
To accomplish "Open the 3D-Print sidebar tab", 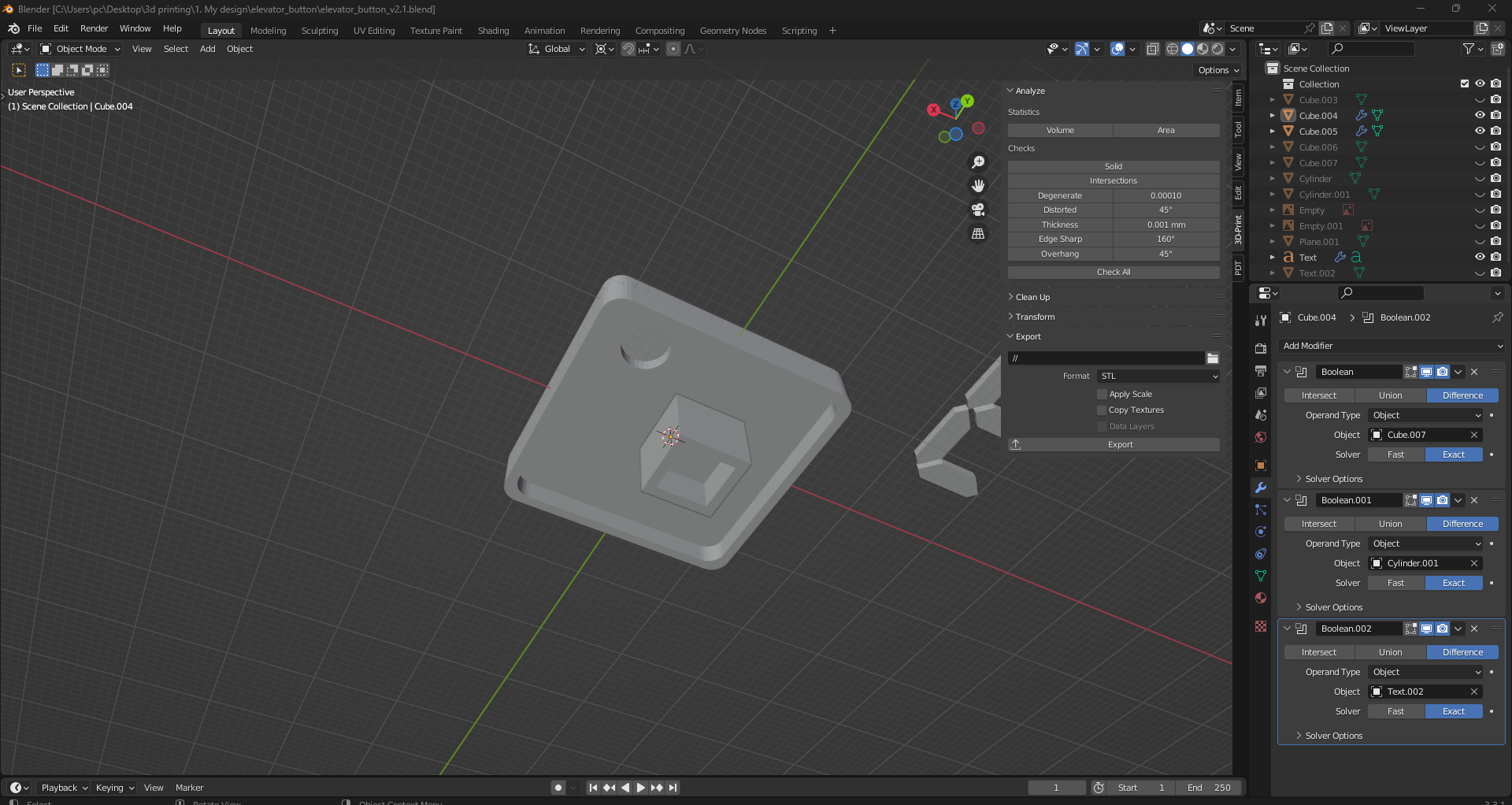I will click(x=1239, y=229).
